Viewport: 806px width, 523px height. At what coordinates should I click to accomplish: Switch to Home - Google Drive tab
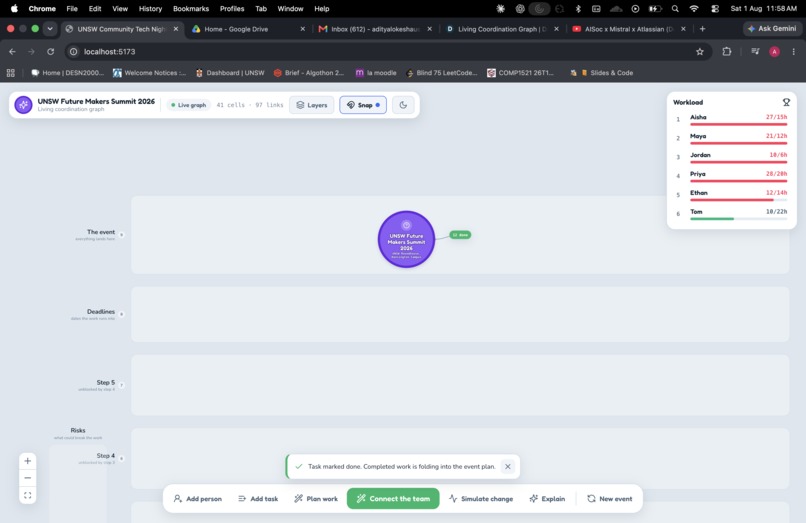point(249,29)
